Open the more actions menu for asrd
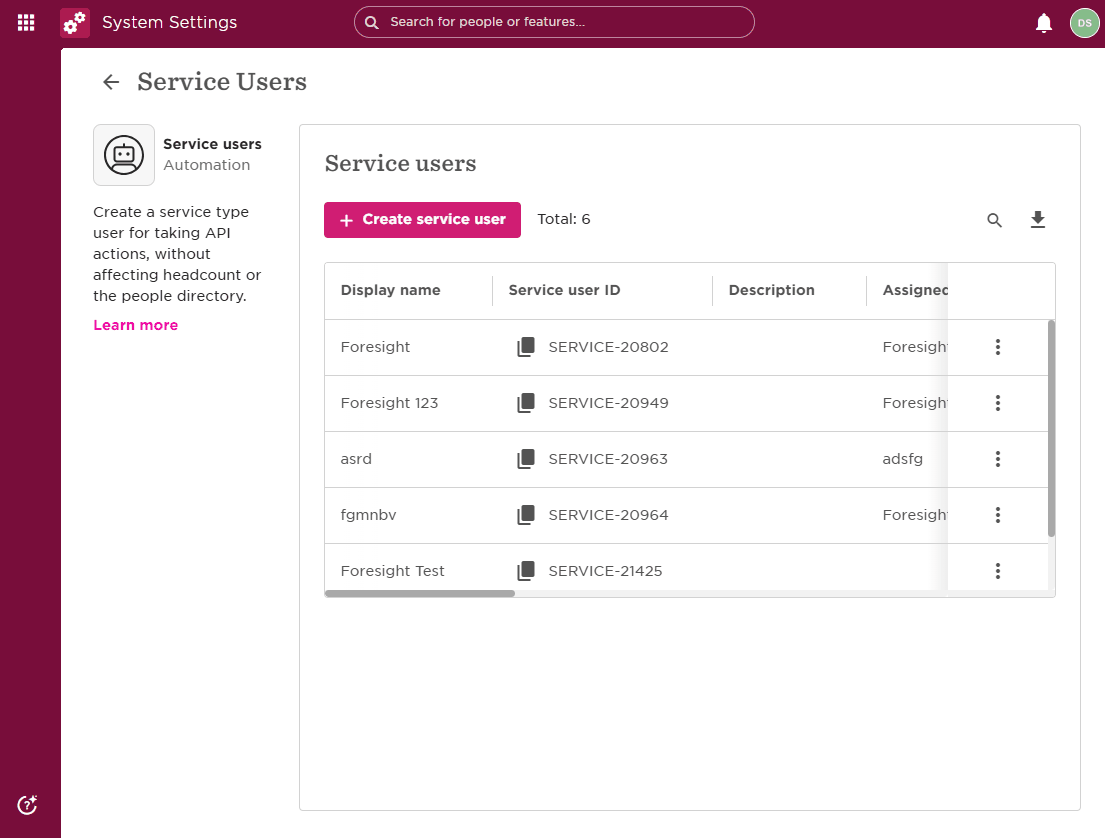1105x838 pixels. 998,459
